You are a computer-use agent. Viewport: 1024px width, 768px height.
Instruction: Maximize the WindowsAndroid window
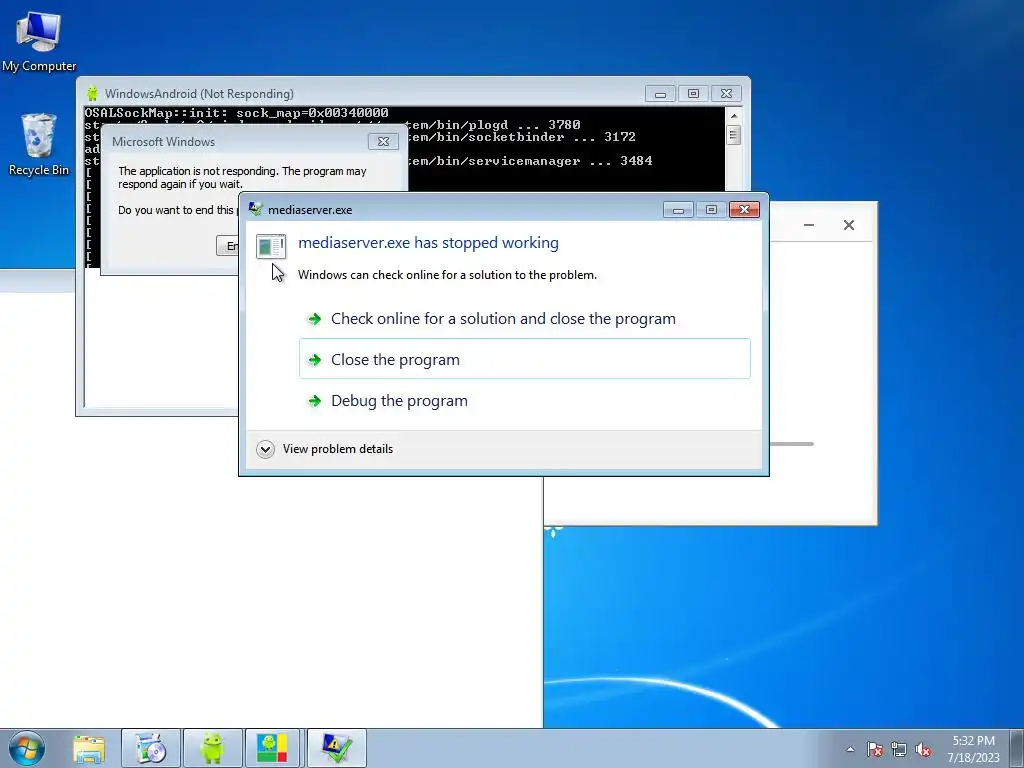pyautogui.click(x=694, y=94)
